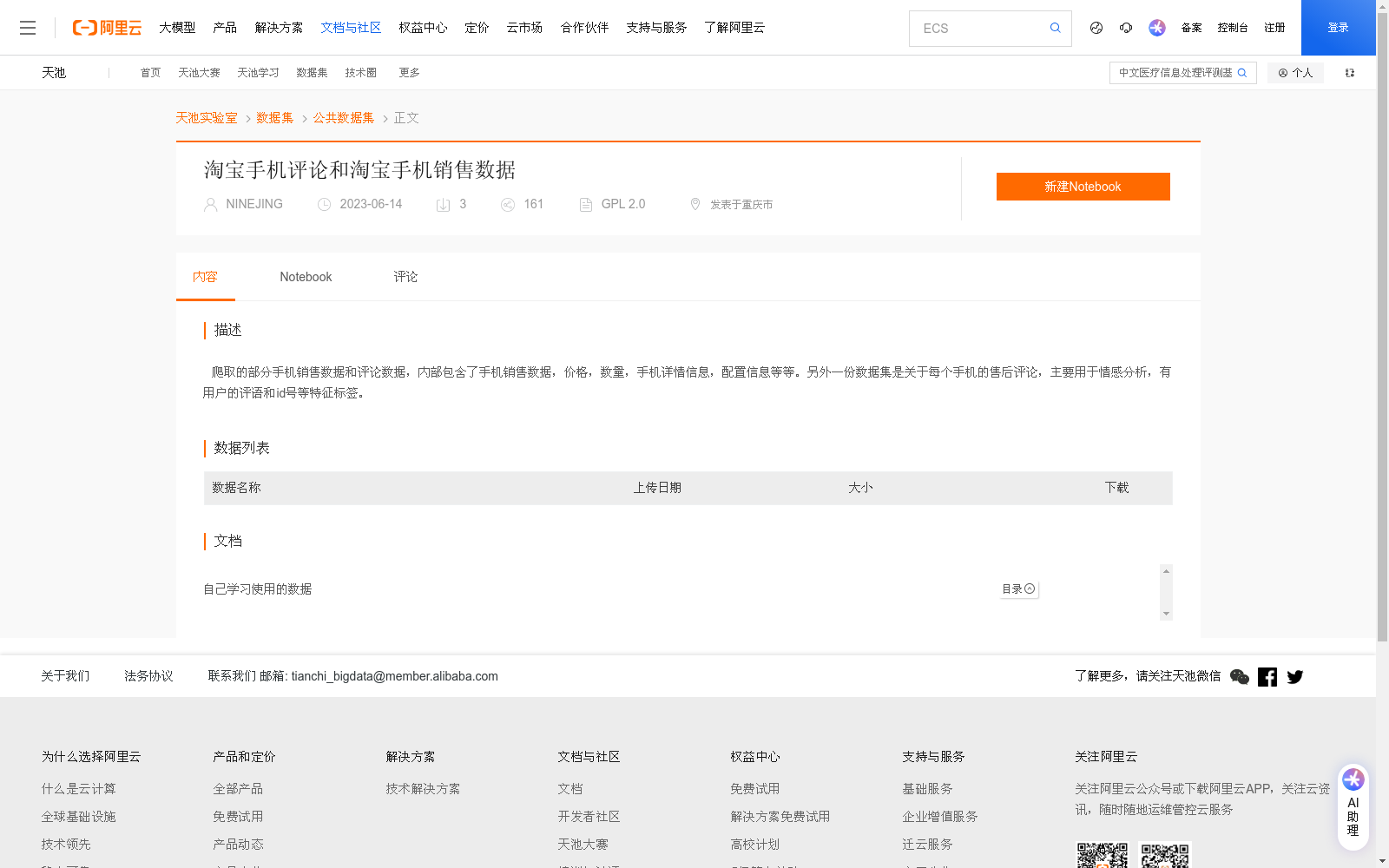
Task: Open 文档与社区 in top navigation
Action: pos(351,28)
